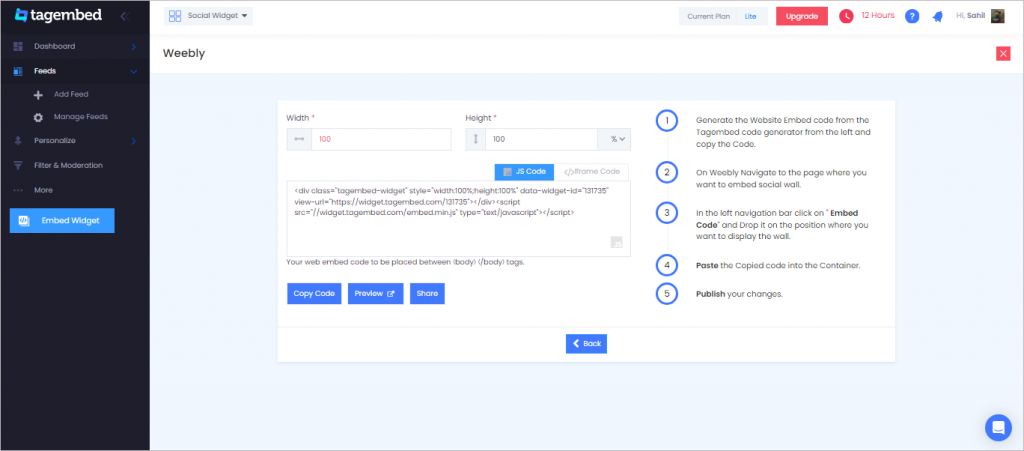Select Manage Feeds menu item
Image resolution: width=1024 pixels, height=451 pixels.
(x=81, y=117)
